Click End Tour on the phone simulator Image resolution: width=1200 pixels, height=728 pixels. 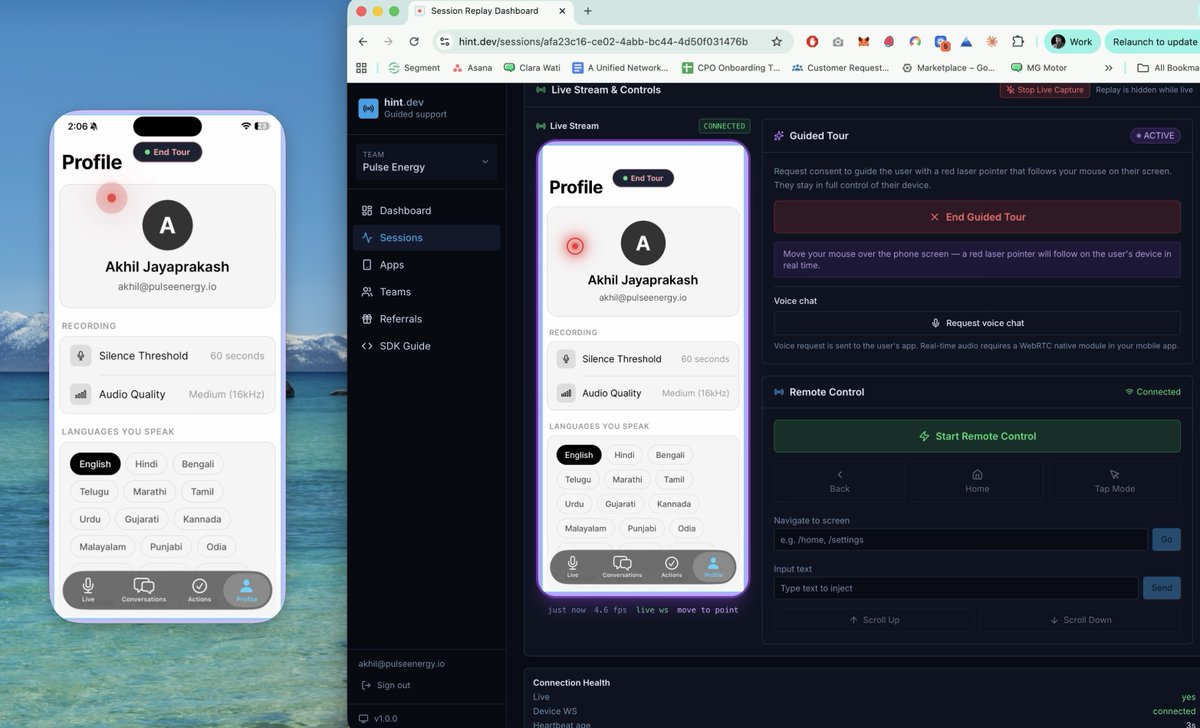coord(168,152)
